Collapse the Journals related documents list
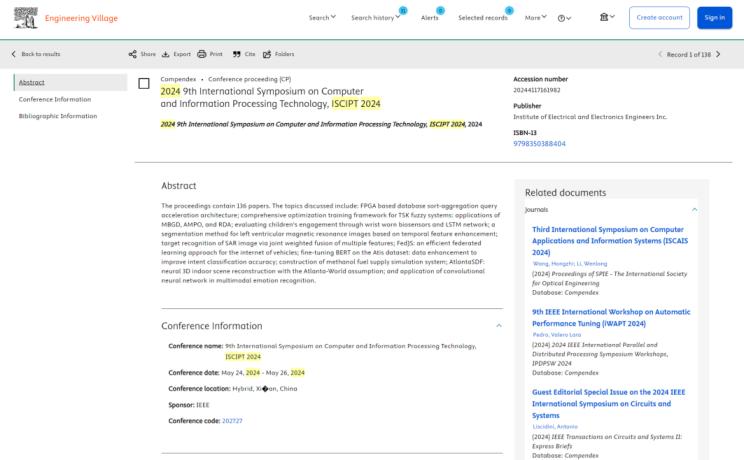The width and height of the screenshot is (744, 460). 695,210
